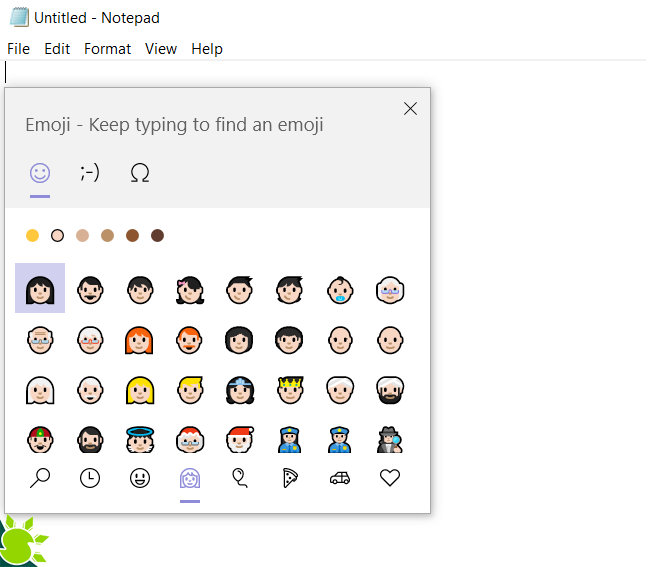Pick the red-haired woman emoji

[x=140, y=340]
